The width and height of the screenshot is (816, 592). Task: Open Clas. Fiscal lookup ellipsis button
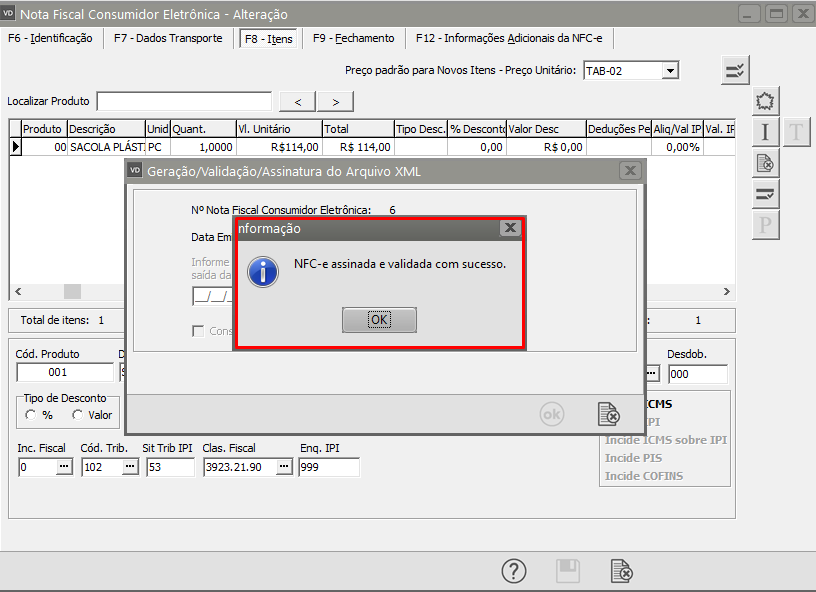pyautogui.click(x=284, y=467)
